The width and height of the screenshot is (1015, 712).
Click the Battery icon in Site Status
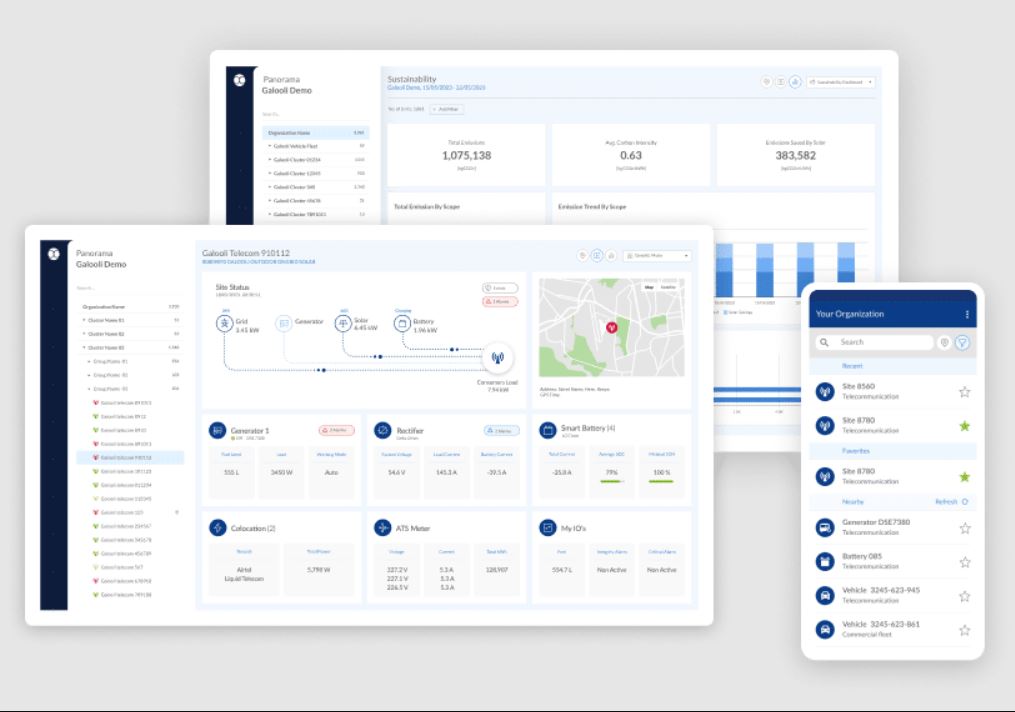click(403, 323)
